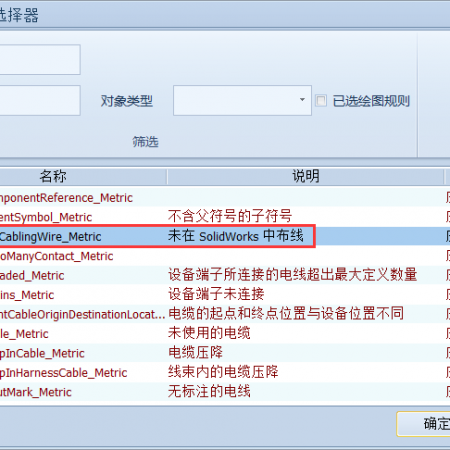Select the row 设备端子未连接
Image resolution: width=450 pixels, height=450 pixels.
pyautogui.click(x=225, y=295)
